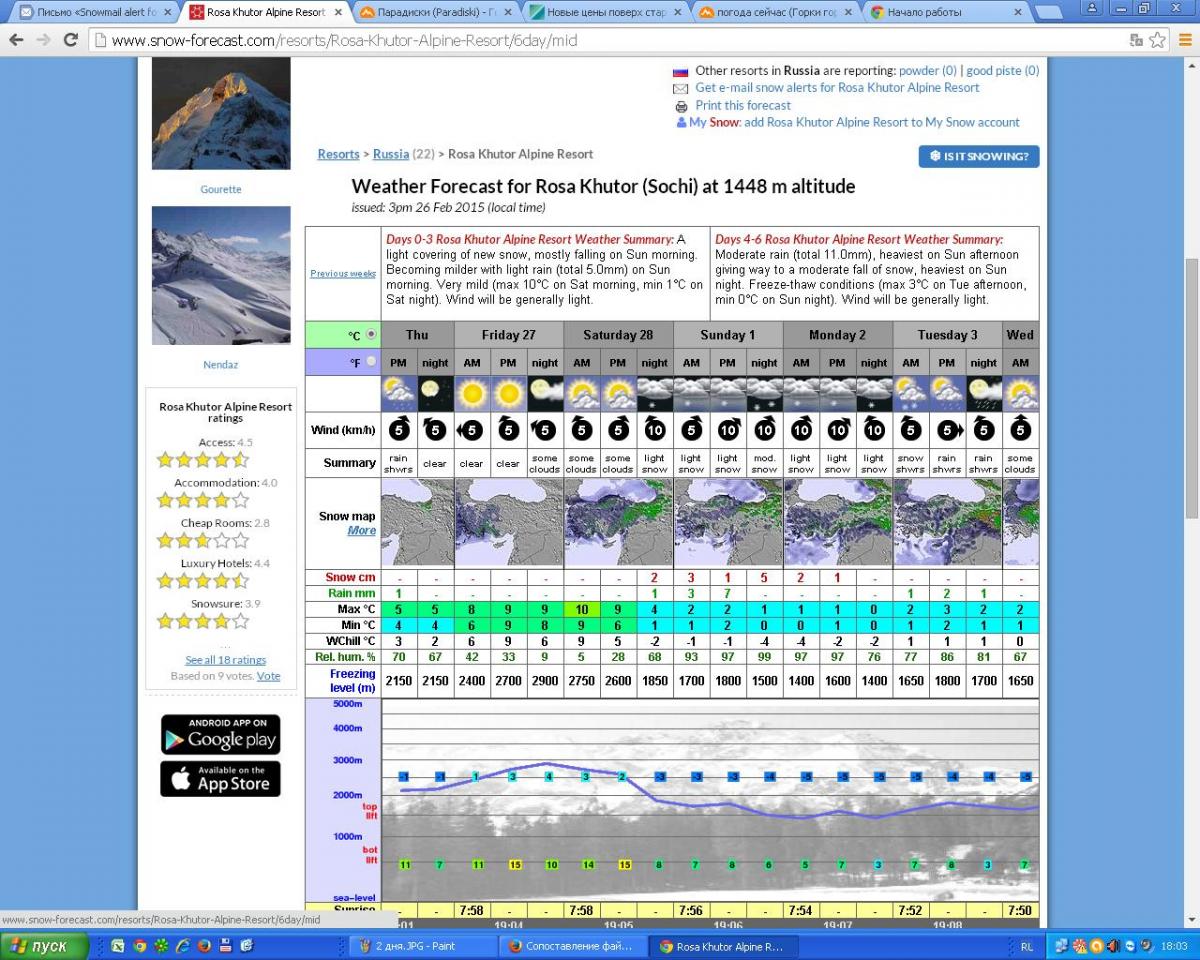Click the envelope icon for e-mail snow alerts

[x=681, y=88]
